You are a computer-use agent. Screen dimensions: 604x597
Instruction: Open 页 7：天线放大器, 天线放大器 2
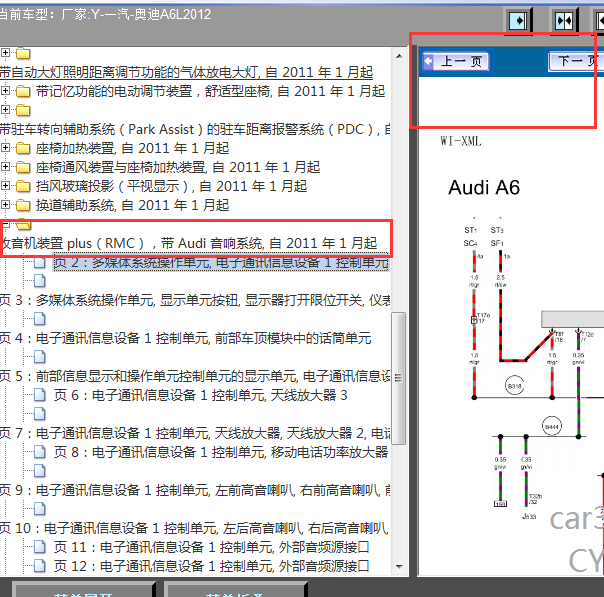click(x=195, y=433)
